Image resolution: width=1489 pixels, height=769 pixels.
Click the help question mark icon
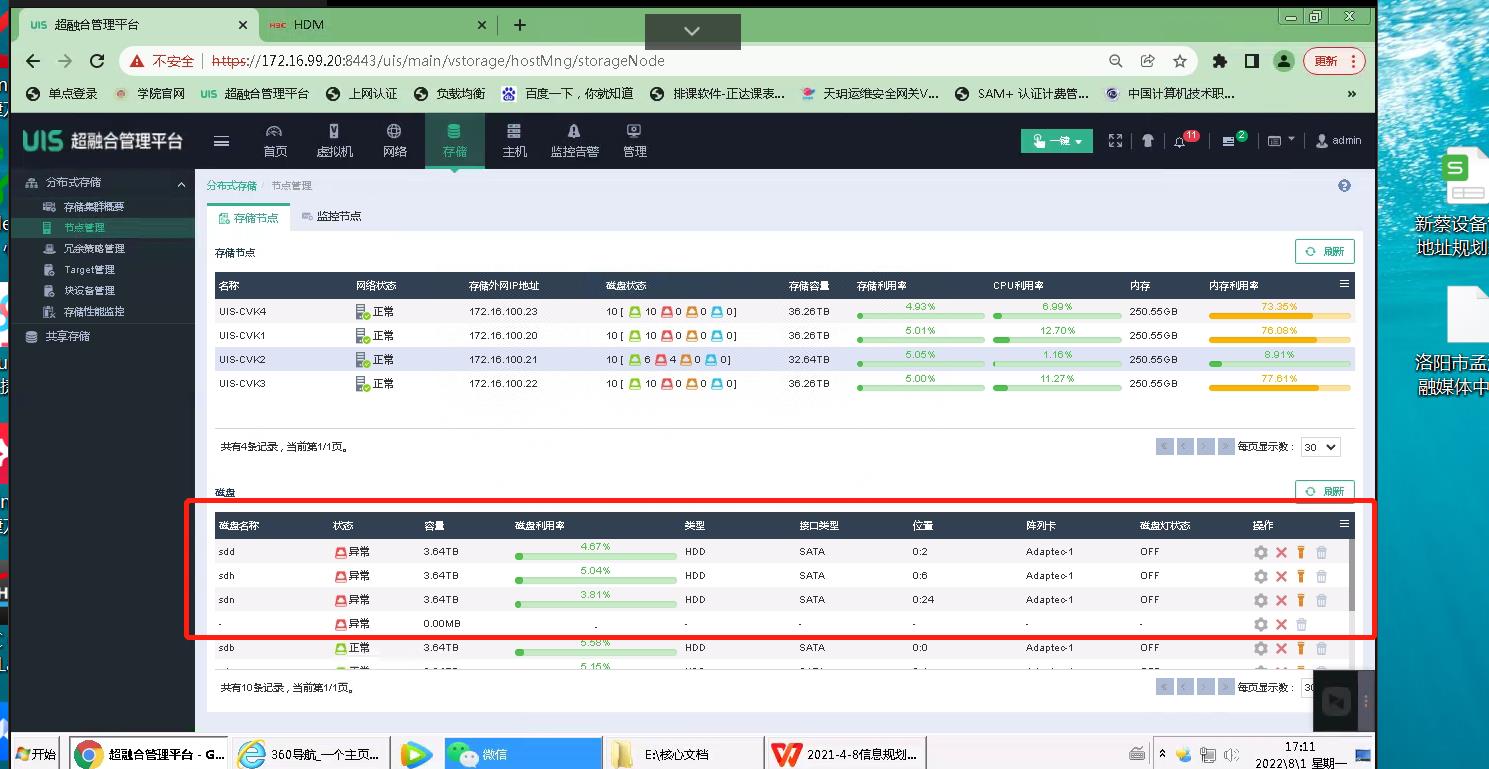pos(1344,186)
